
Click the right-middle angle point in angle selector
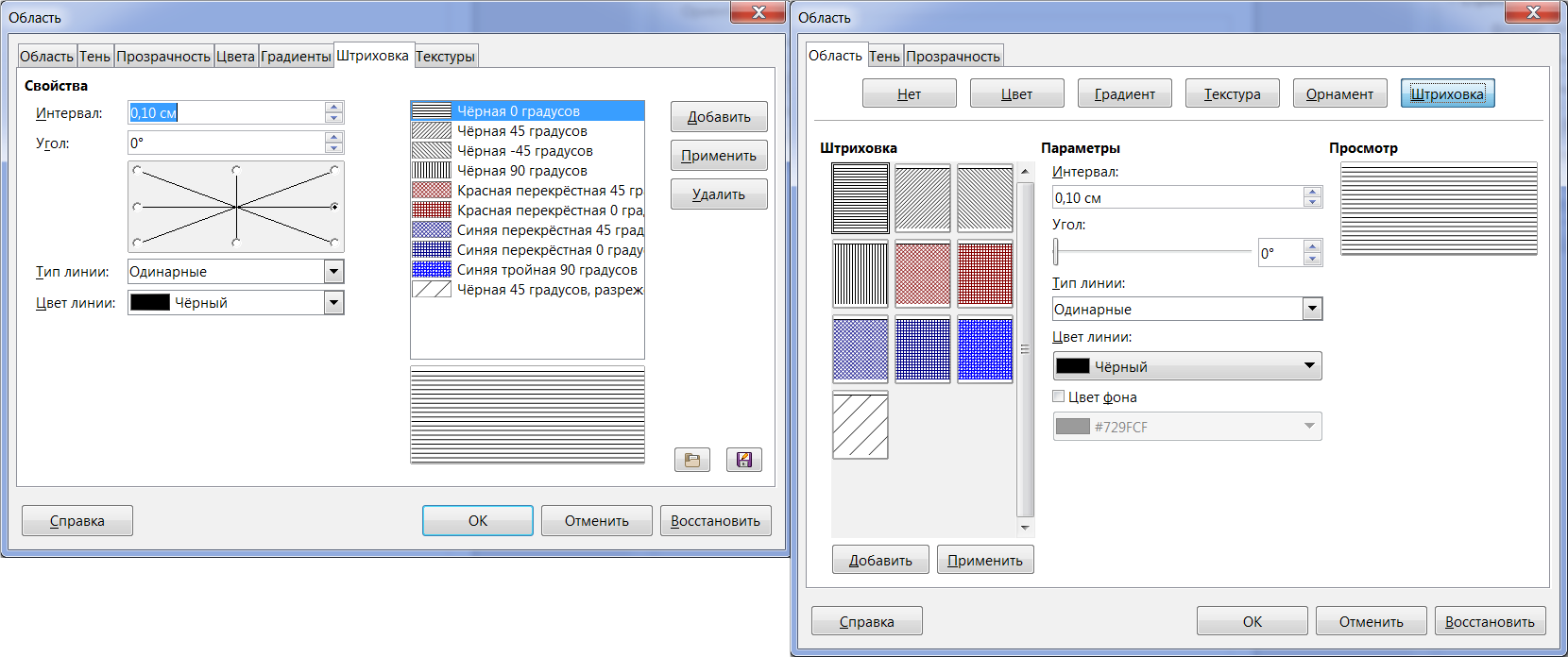334,206
